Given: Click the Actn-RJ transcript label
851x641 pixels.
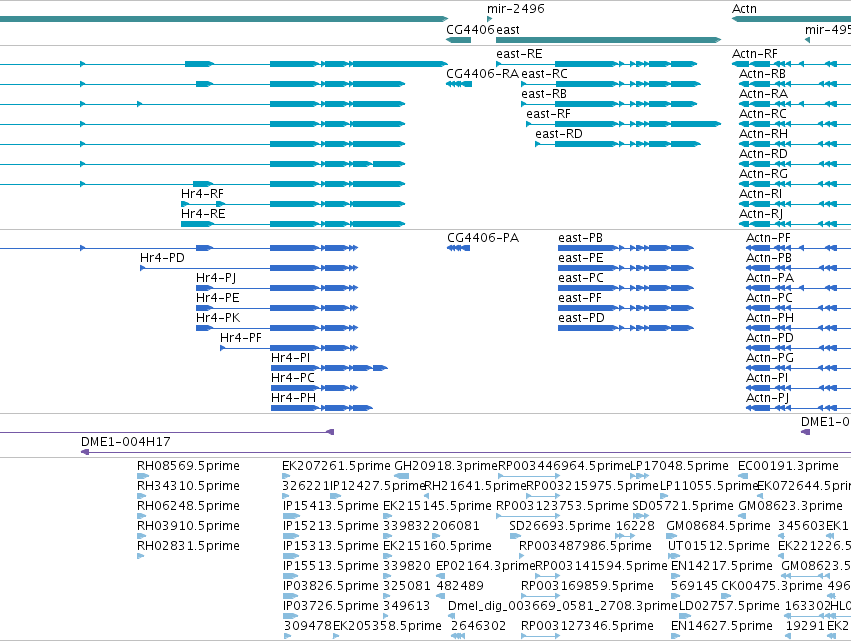Looking at the screenshot, I should [761, 214].
